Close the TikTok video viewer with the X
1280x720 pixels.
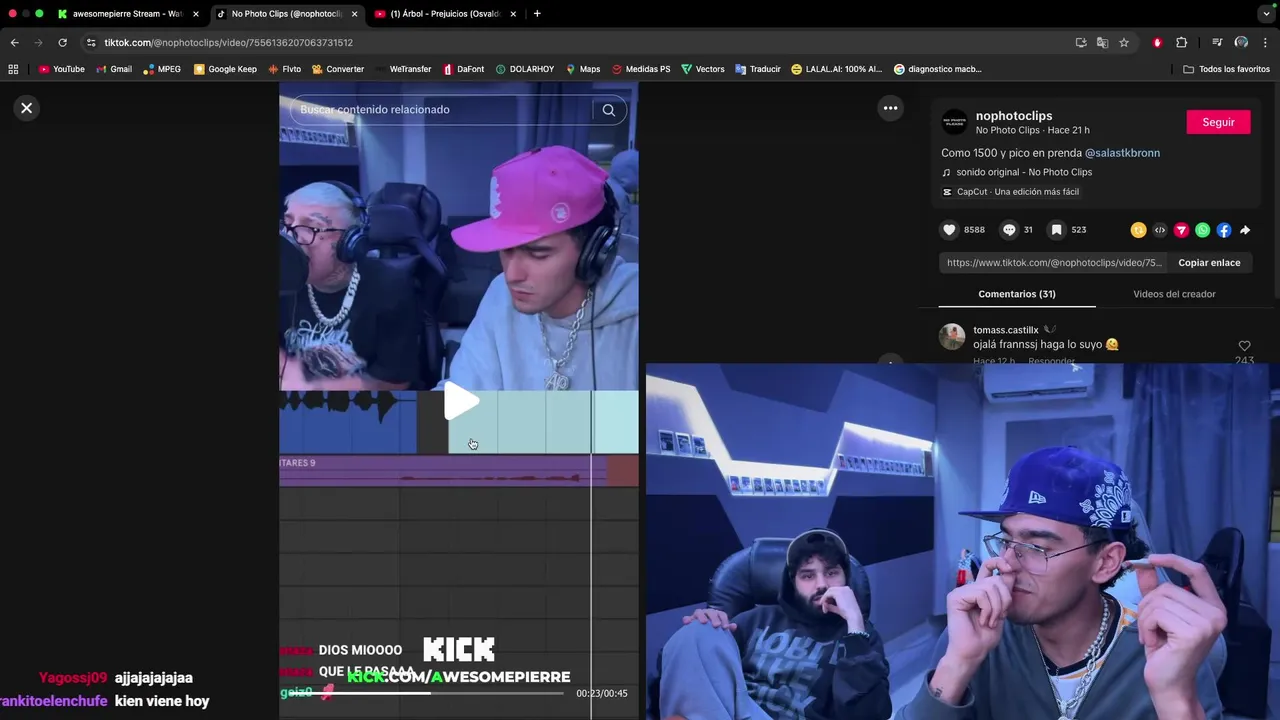coord(27,108)
